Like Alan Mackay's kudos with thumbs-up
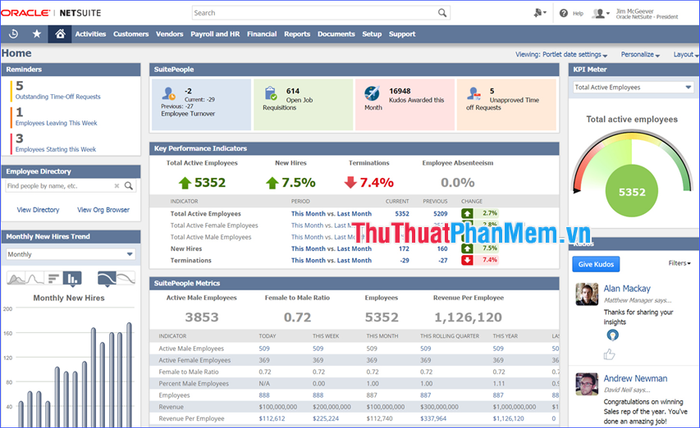Screen dimensions: 700x428 [x=609, y=355]
